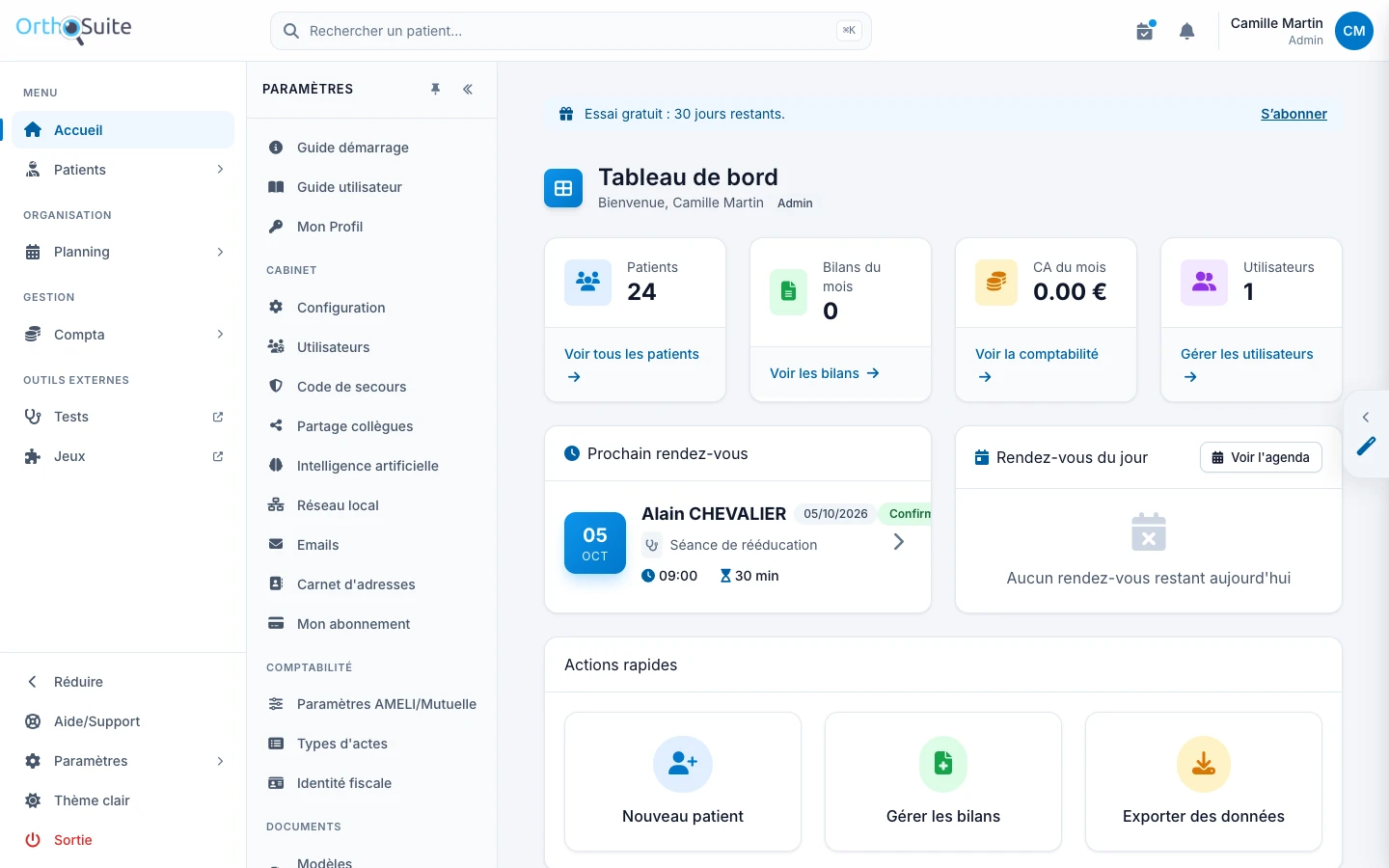Open the calendar check icon in header

click(x=1146, y=31)
